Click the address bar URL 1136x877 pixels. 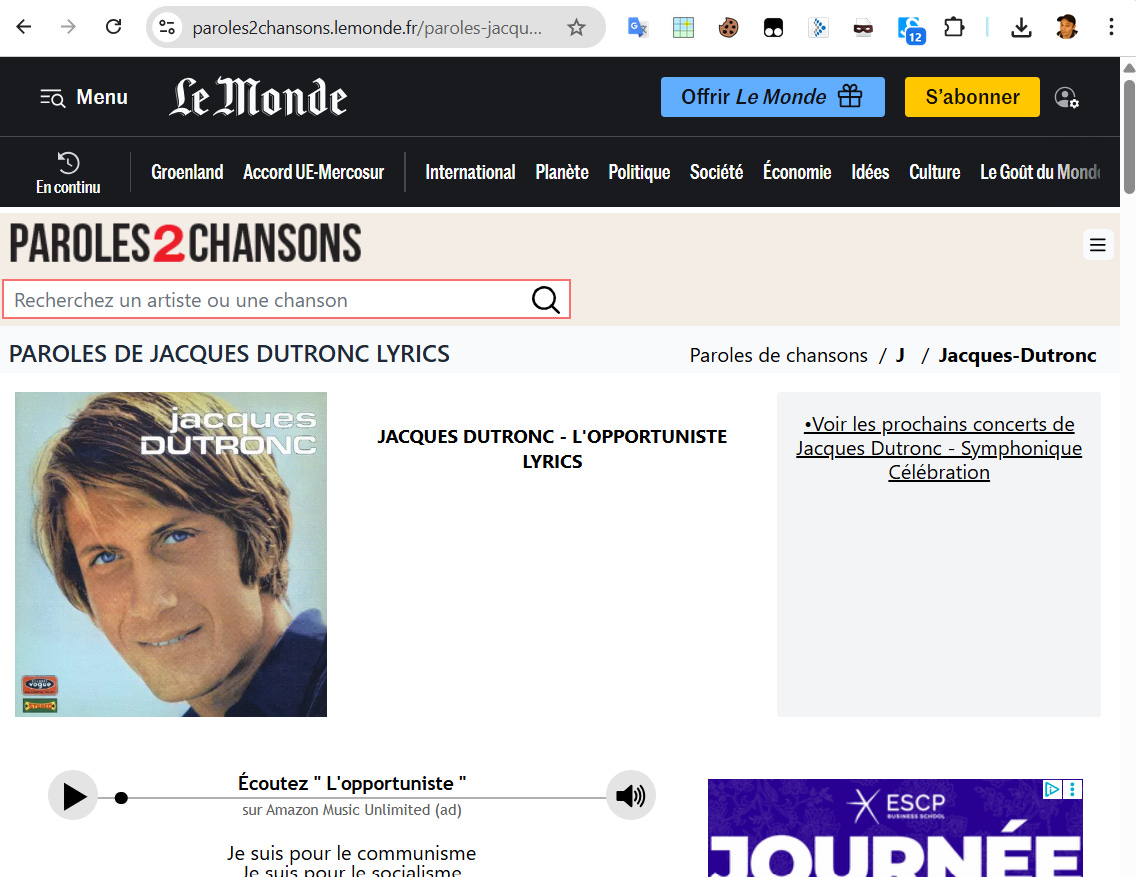coord(367,28)
